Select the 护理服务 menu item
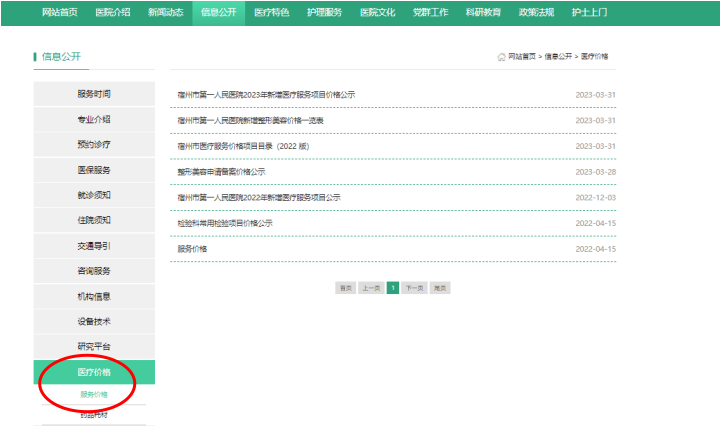 [325, 12]
